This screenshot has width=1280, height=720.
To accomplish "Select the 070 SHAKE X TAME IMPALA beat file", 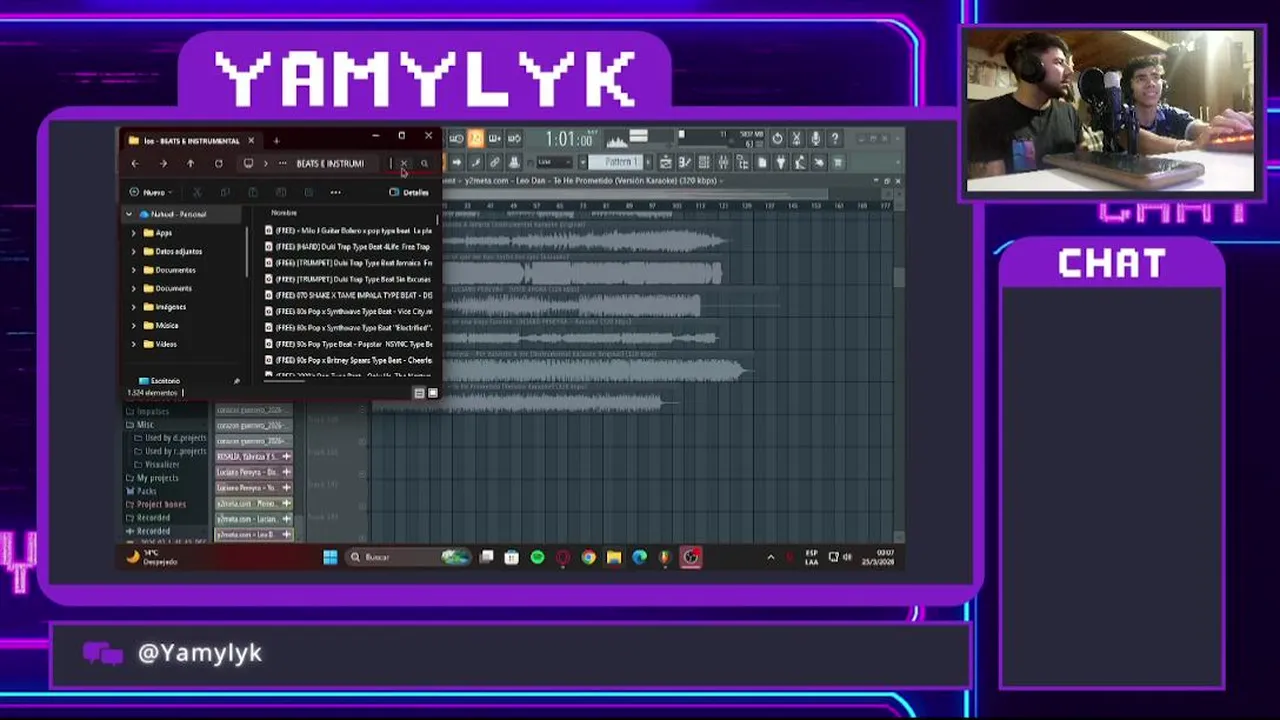I will pos(348,295).
